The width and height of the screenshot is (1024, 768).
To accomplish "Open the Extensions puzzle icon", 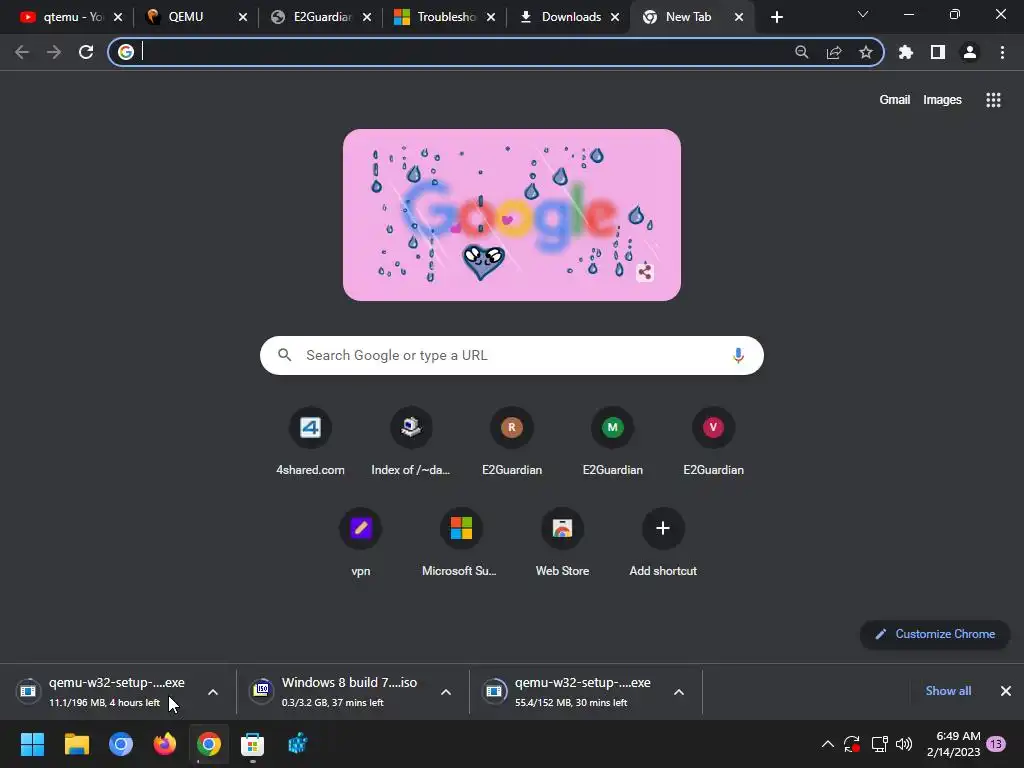I will pos(906,52).
